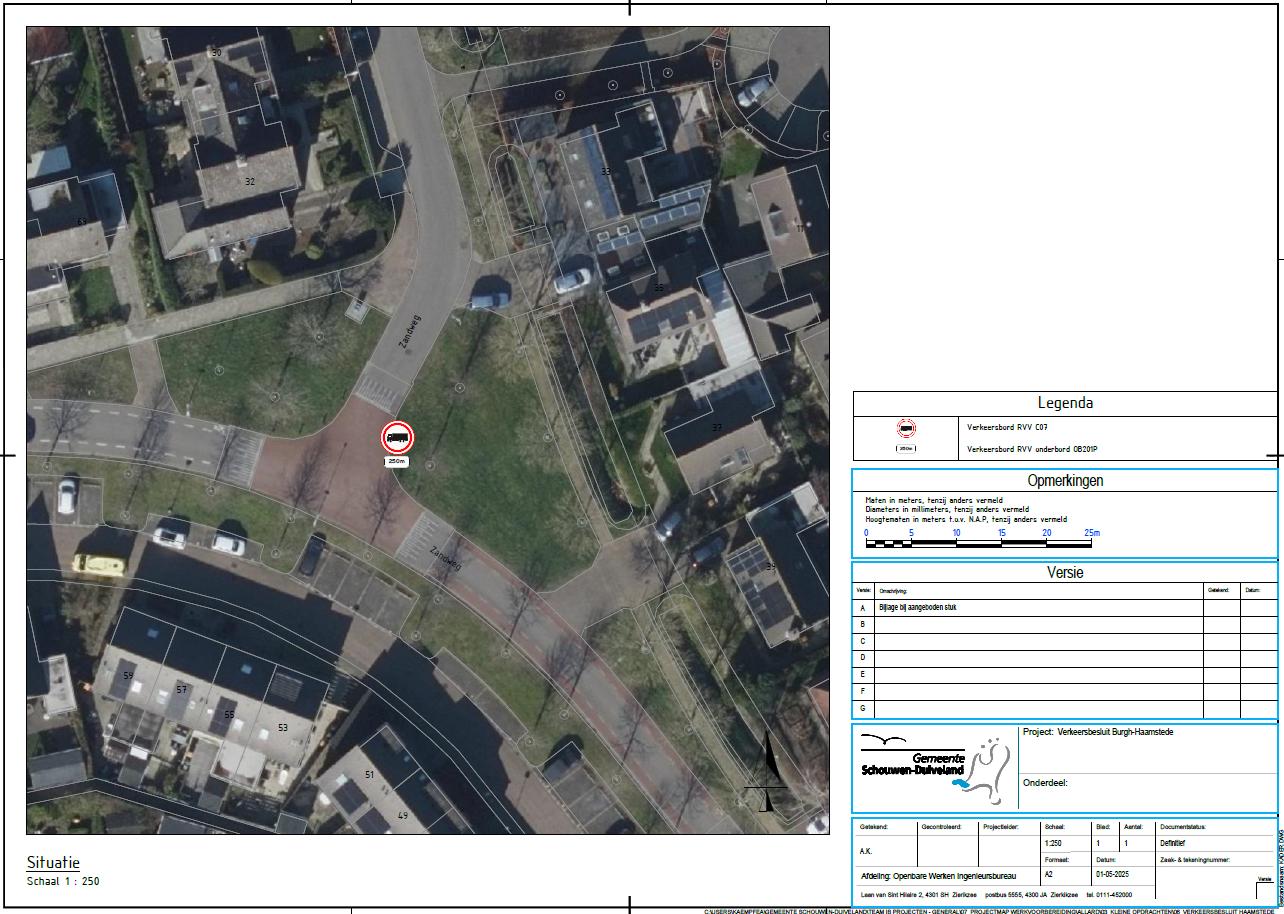Click the 'Verkeersbord RVV C07' legend text
Image resolution: width=1284 pixels, height=914 pixels.
pyautogui.click(x=1007, y=427)
